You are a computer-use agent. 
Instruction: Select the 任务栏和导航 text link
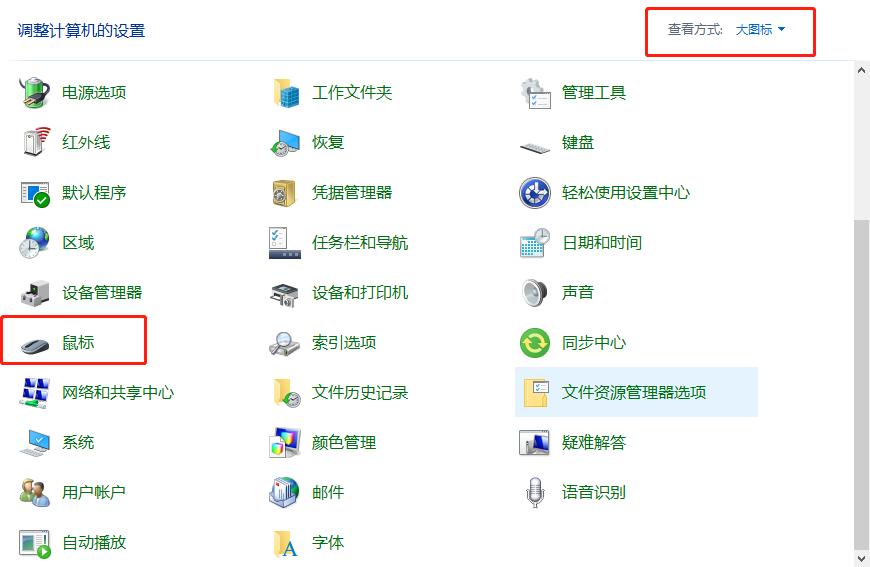coord(360,242)
